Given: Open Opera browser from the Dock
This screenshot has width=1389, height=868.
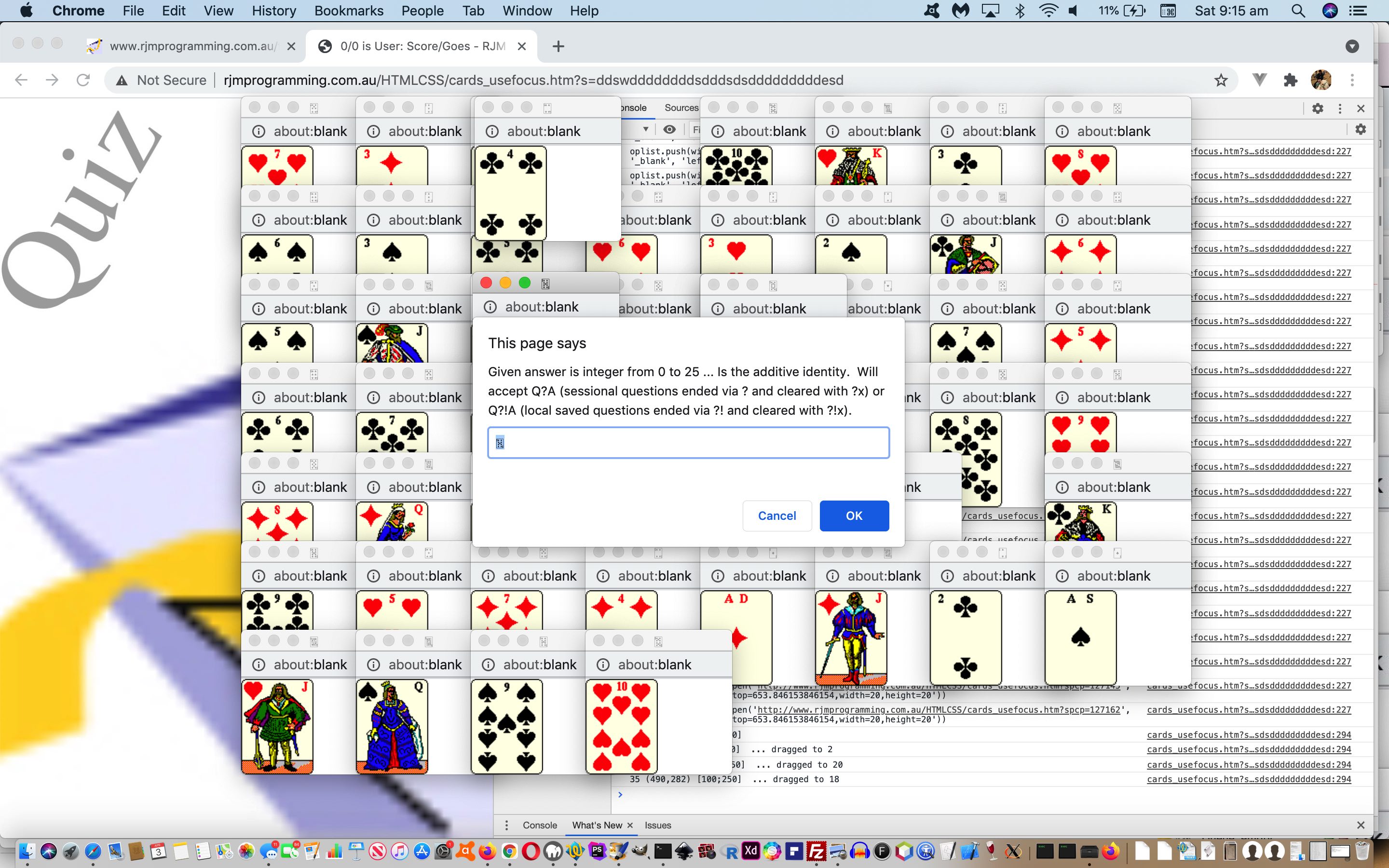Looking at the screenshot, I should pyautogui.click(x=531, y=851).
